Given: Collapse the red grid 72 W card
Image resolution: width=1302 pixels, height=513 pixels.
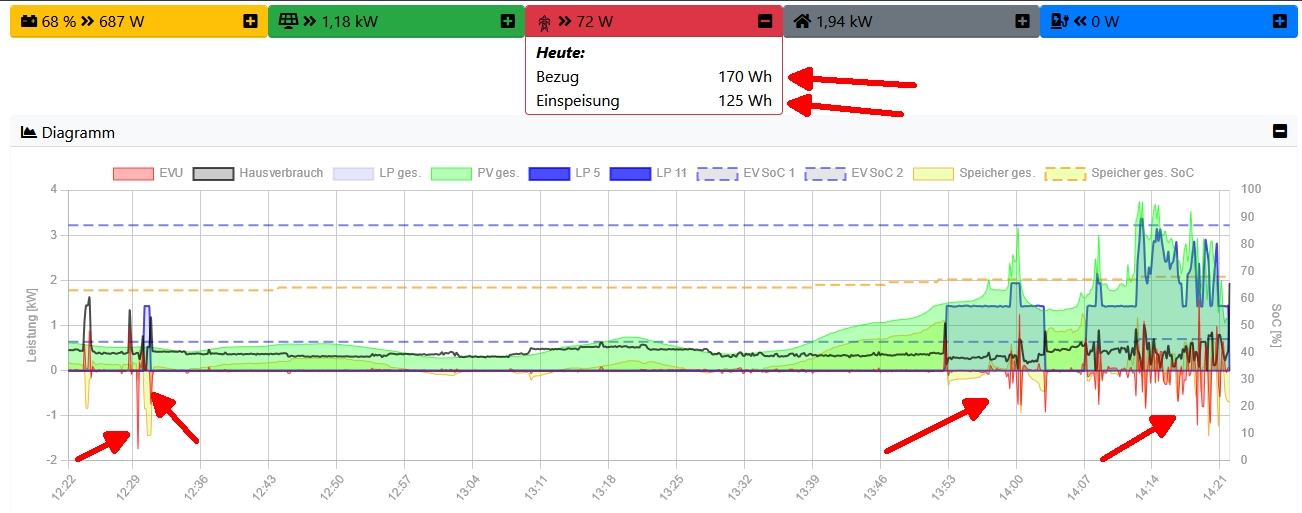Looking at the screenshot, I should click(765, 21).
